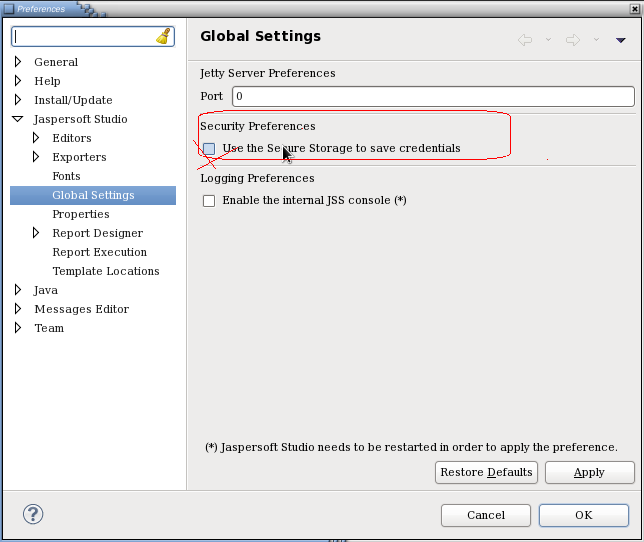Expand the Exporters subnode
The image size is (644, 542).
[x=36, y=156]
